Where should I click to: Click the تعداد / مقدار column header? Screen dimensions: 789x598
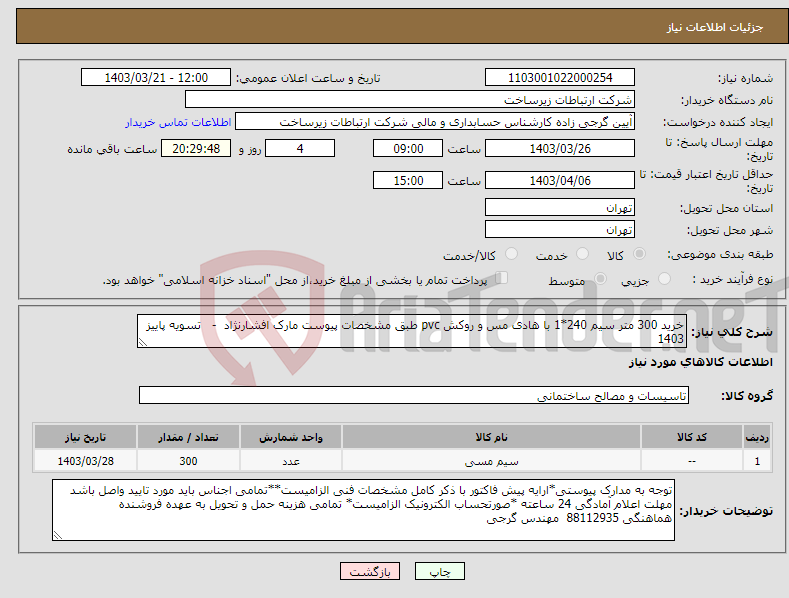[188, 437]
